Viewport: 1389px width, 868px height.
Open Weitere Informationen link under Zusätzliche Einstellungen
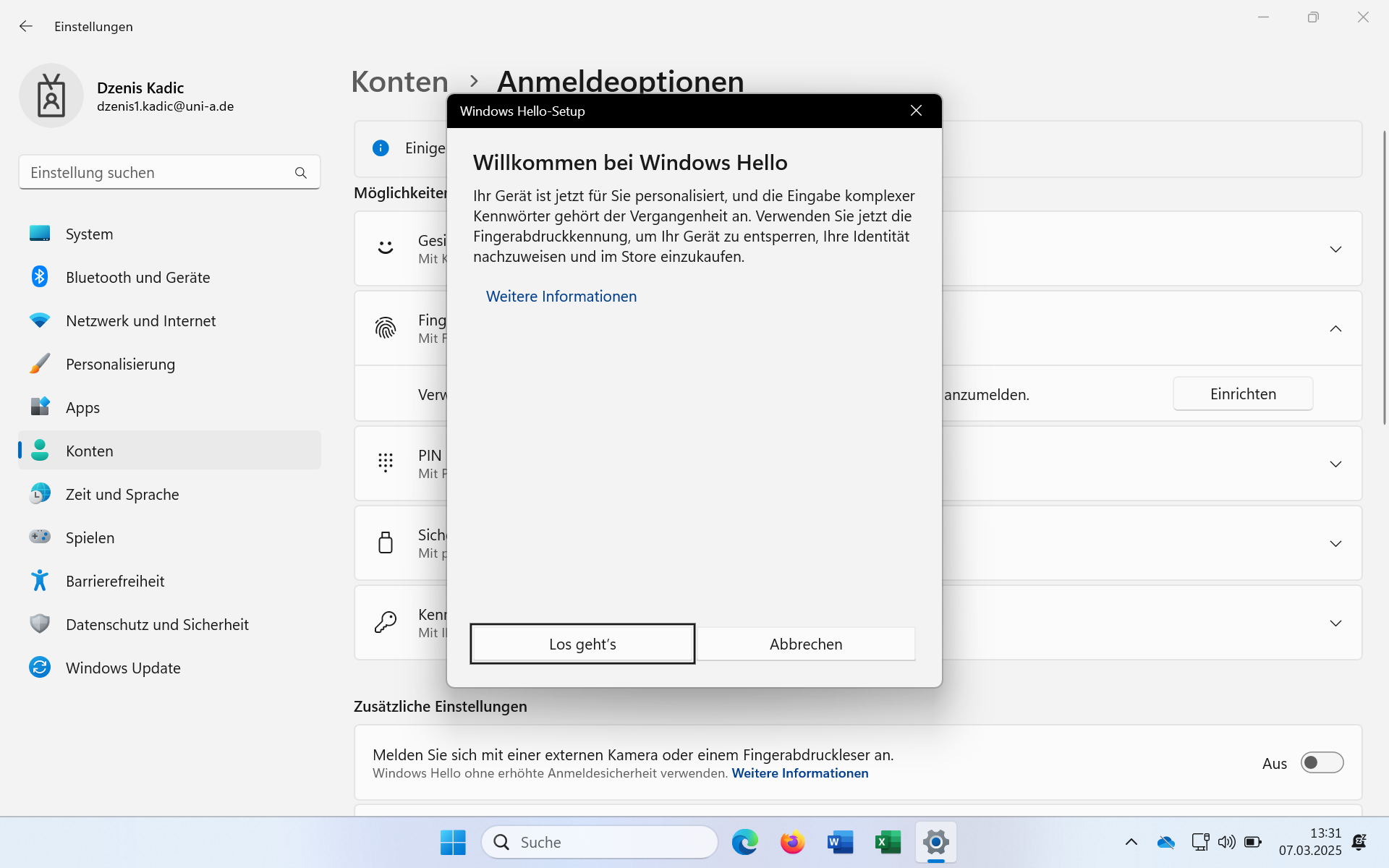click(x=800, y=773)
